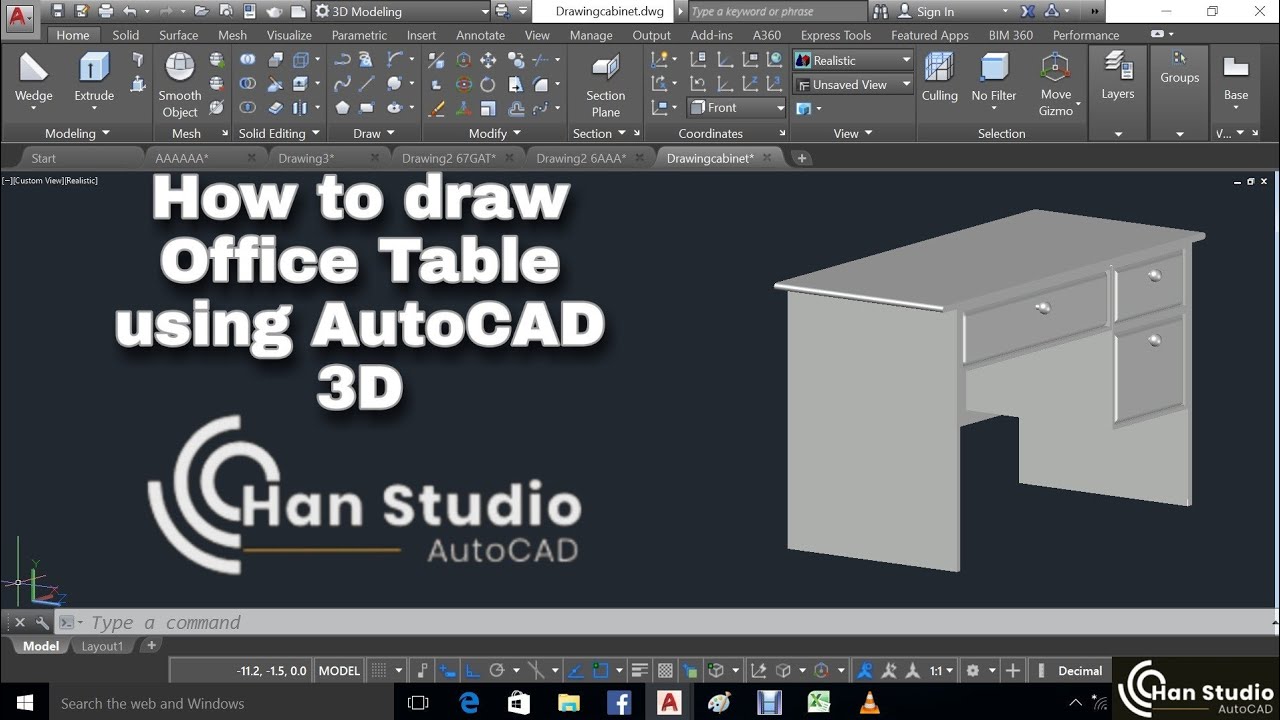Open the annotation scale 1:1 dropdown
The height and width of the screenshot is (720, 1280).
942,671
